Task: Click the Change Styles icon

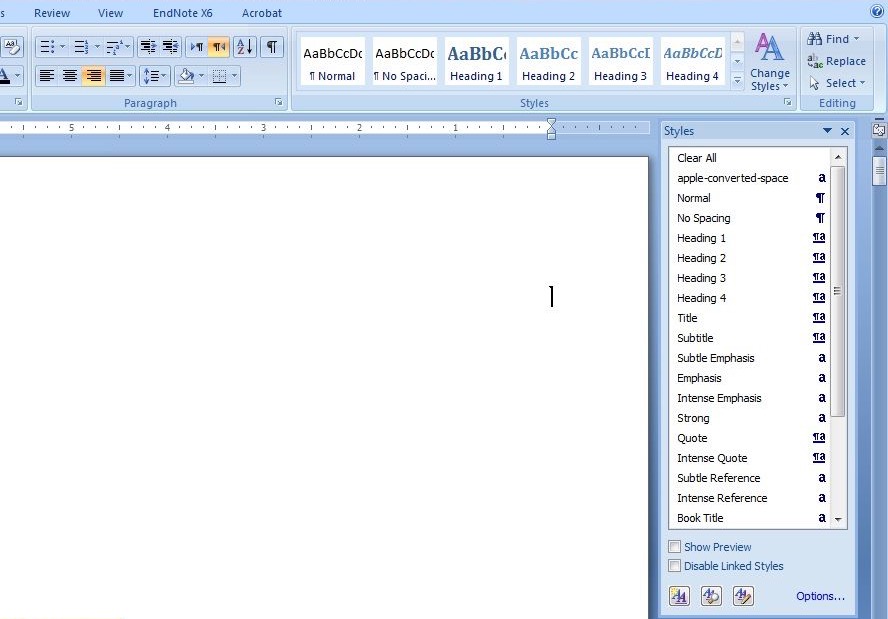Action: click(x=769, y=61)
